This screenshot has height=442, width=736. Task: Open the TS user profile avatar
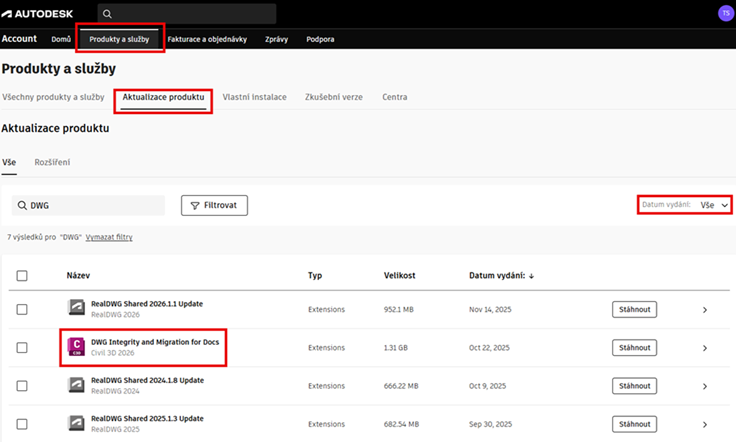(726, 13)
